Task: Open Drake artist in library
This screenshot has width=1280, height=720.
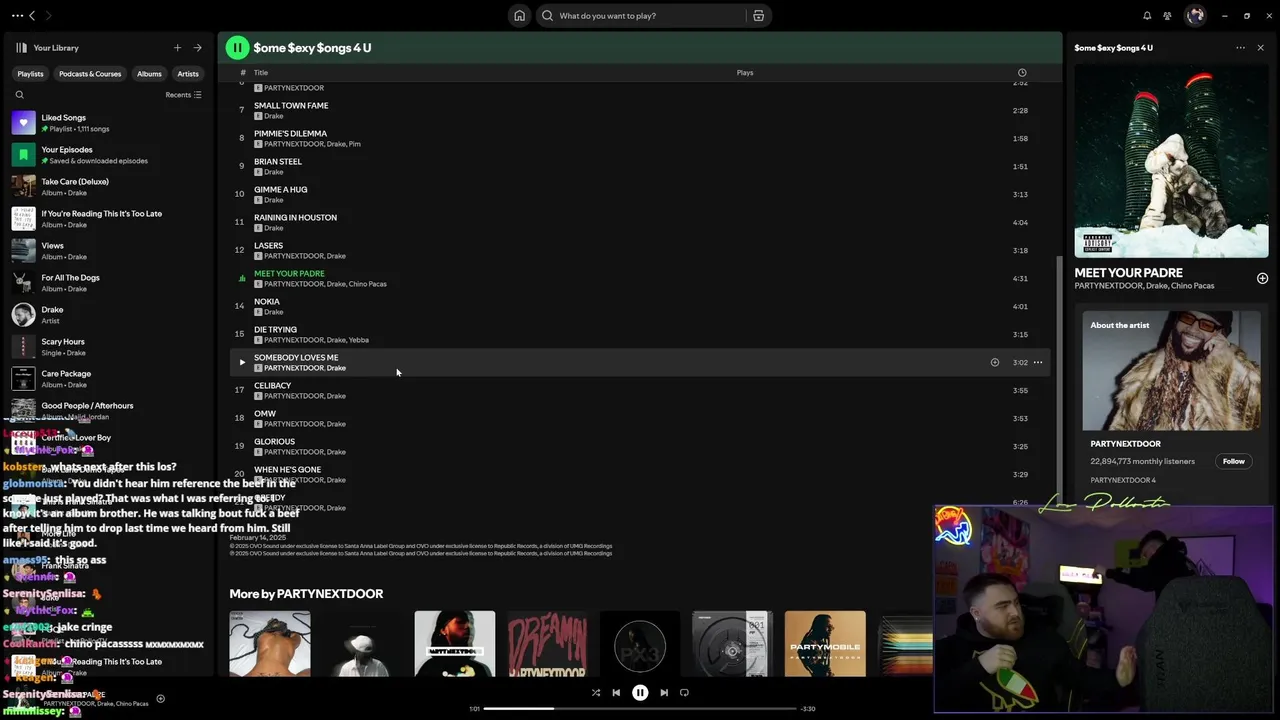Action: pyautogui.click(x=108, y=315)
